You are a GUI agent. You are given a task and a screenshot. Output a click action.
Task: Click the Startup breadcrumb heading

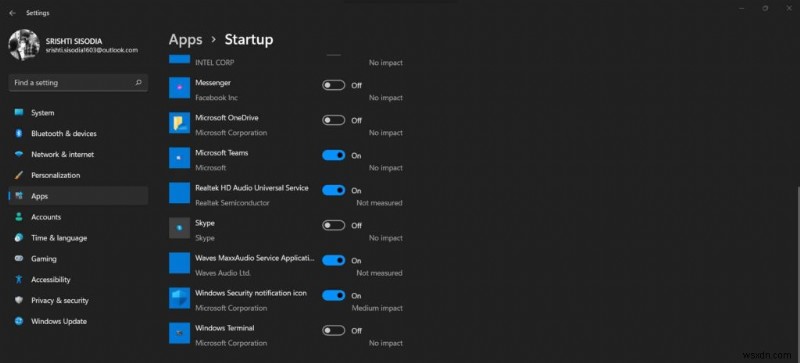pos(249,40)
